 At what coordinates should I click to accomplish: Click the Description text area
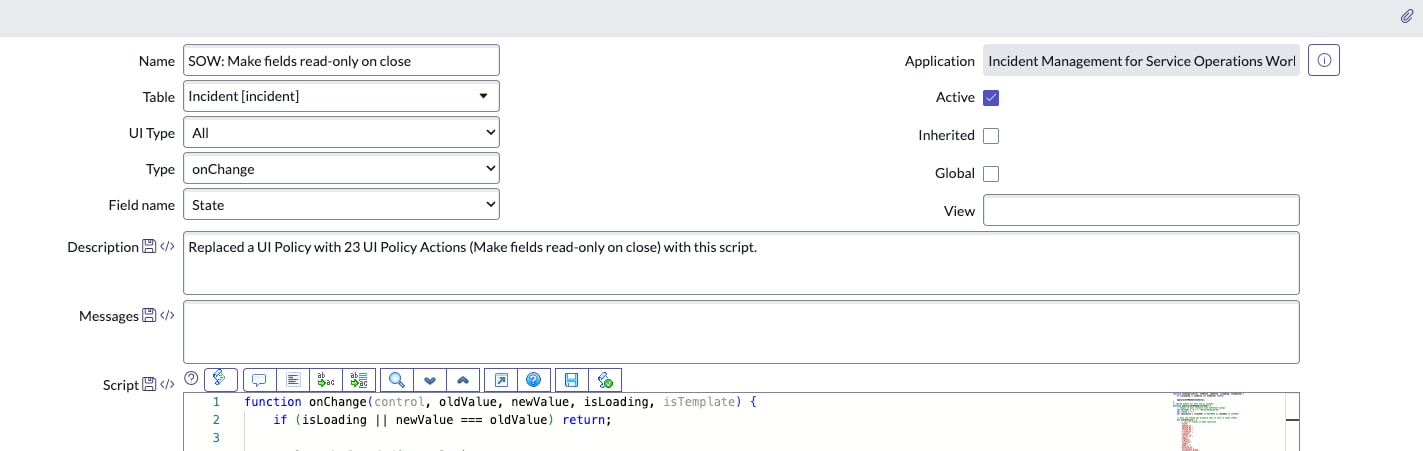coord(741,263)
